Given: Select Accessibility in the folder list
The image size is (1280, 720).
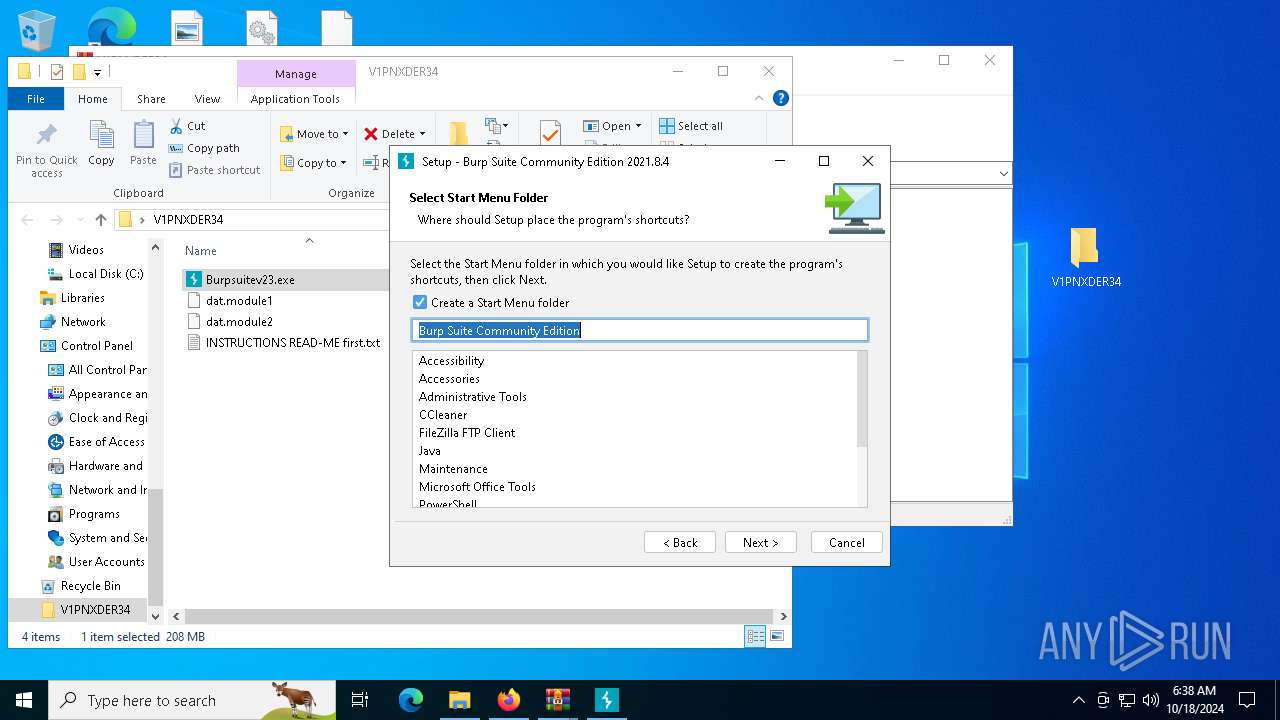Looking at the screenshot, I should click(x=451, y=360).
